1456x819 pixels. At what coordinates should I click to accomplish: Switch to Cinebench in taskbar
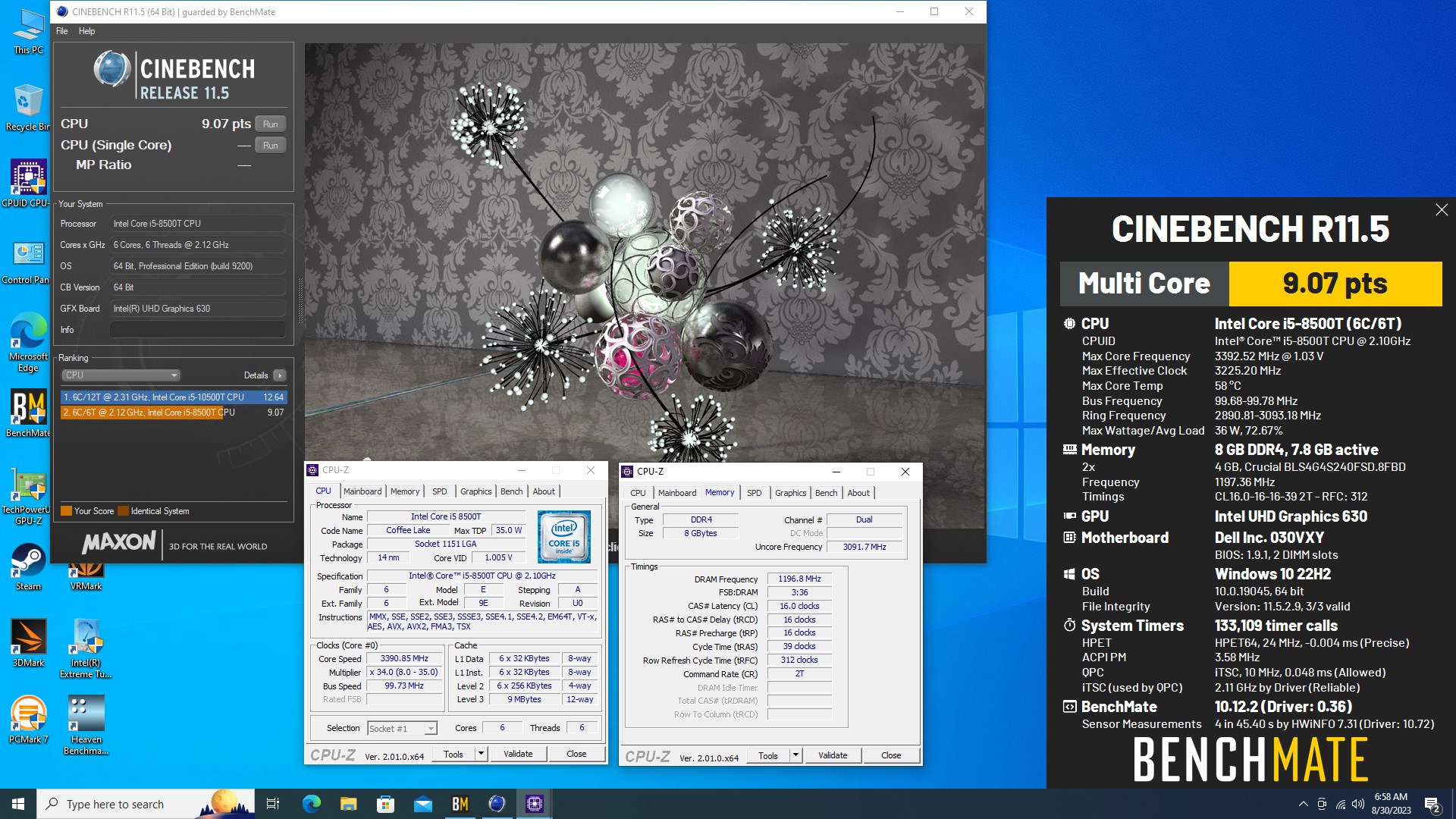[497, 804]
